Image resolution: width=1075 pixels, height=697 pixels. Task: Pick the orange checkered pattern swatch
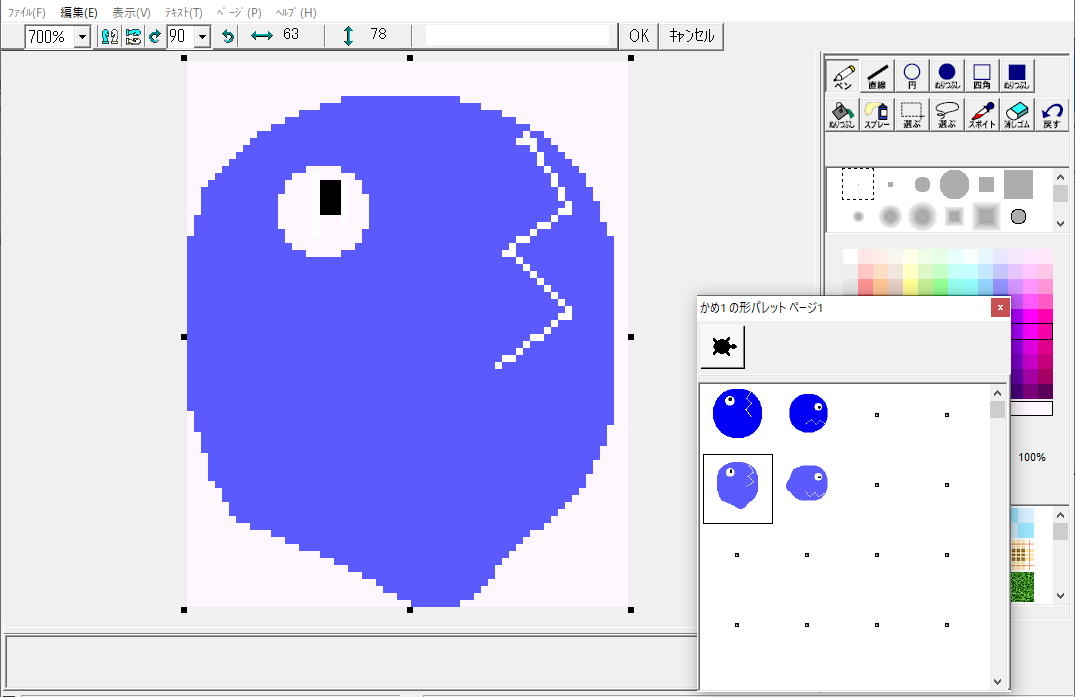coord(1022,555)
